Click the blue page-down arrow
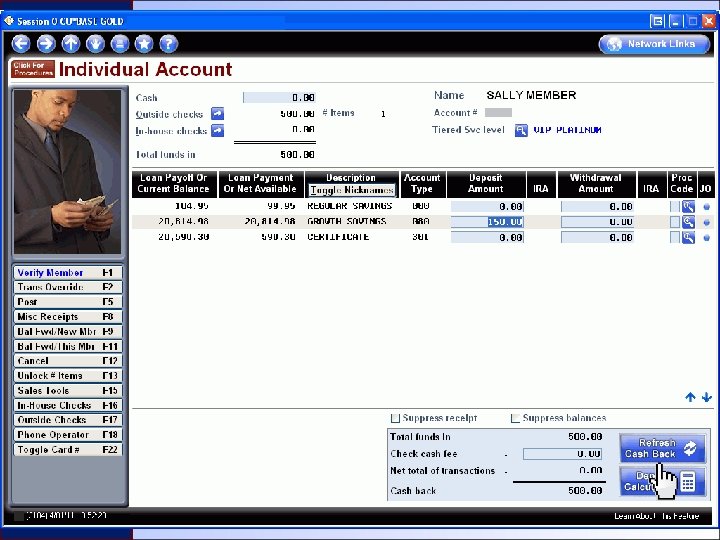Viewport: 720px width, 540px height. (x=707, y=397)
